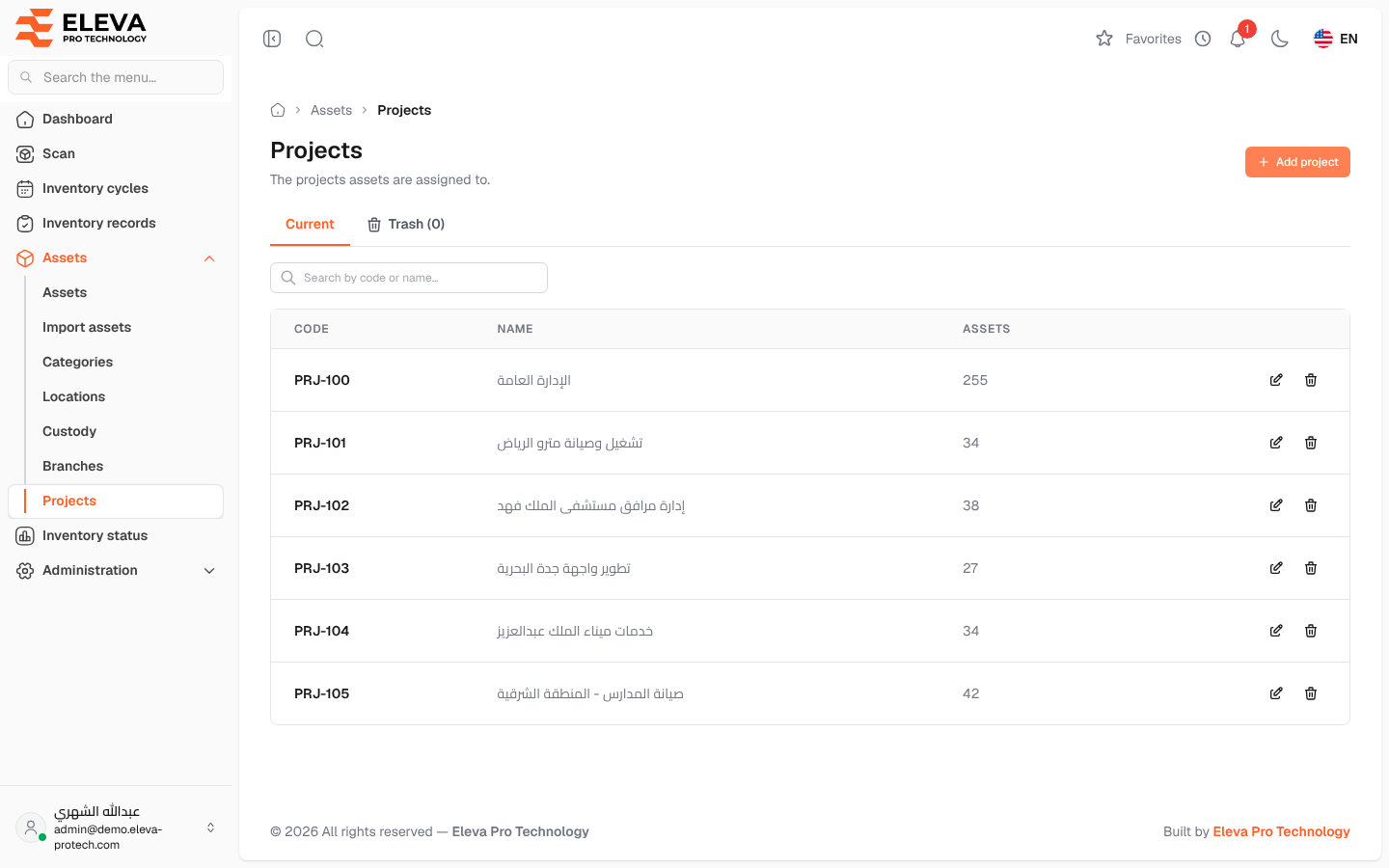Open the Favorites link in the header

pyautogui.click(x=1154, y=39)
